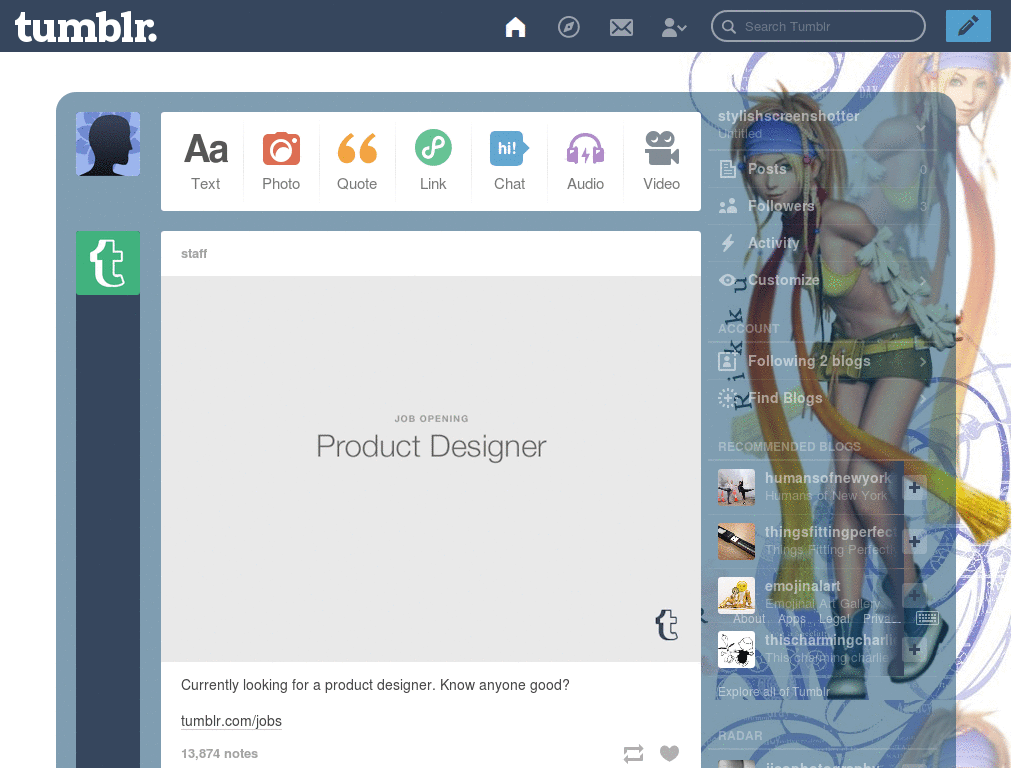
Task: Open the Legal footer link
Action: pos(834,618)
